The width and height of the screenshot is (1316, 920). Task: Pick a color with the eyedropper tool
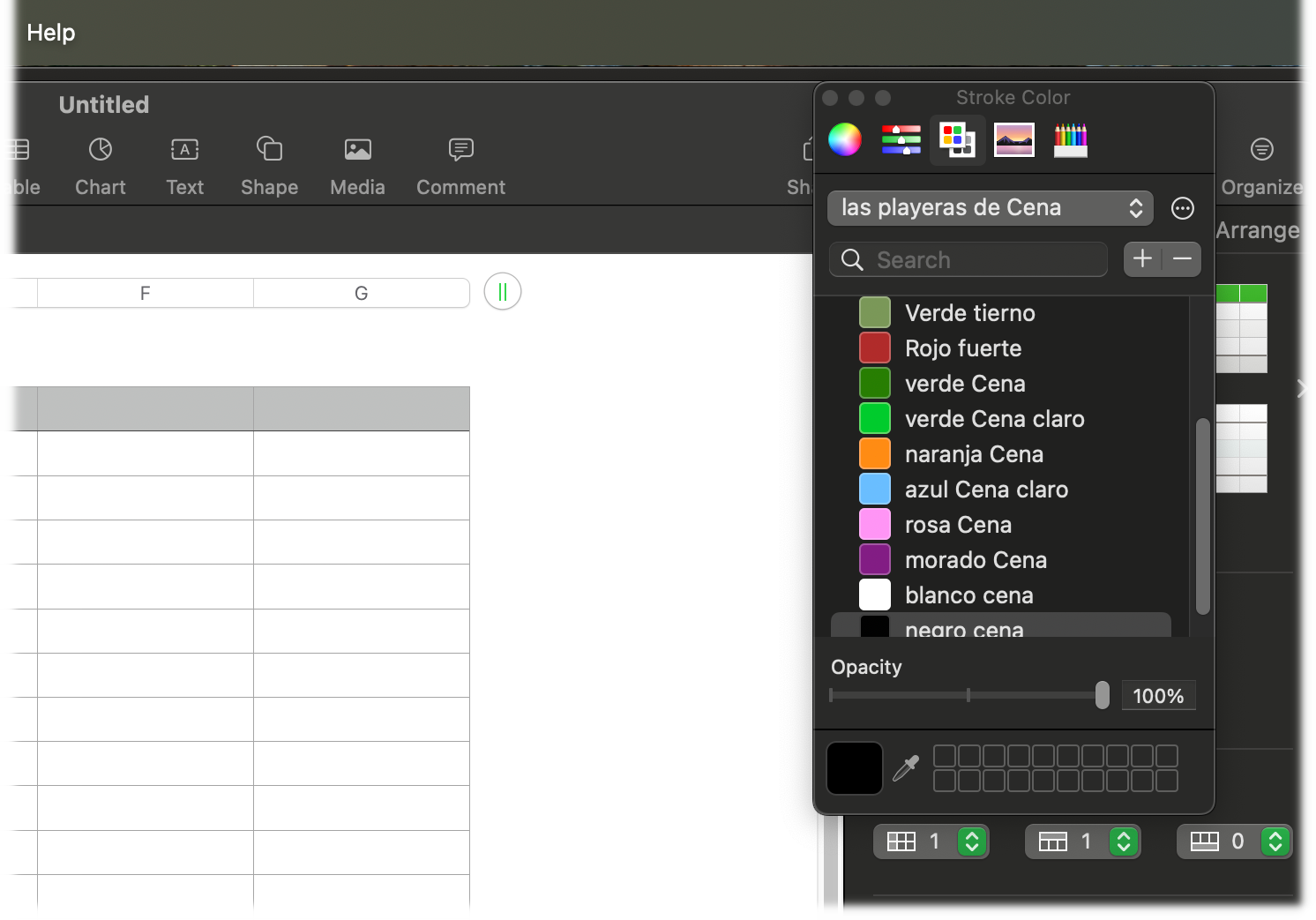pyautogui.click(x=906, y=768)
